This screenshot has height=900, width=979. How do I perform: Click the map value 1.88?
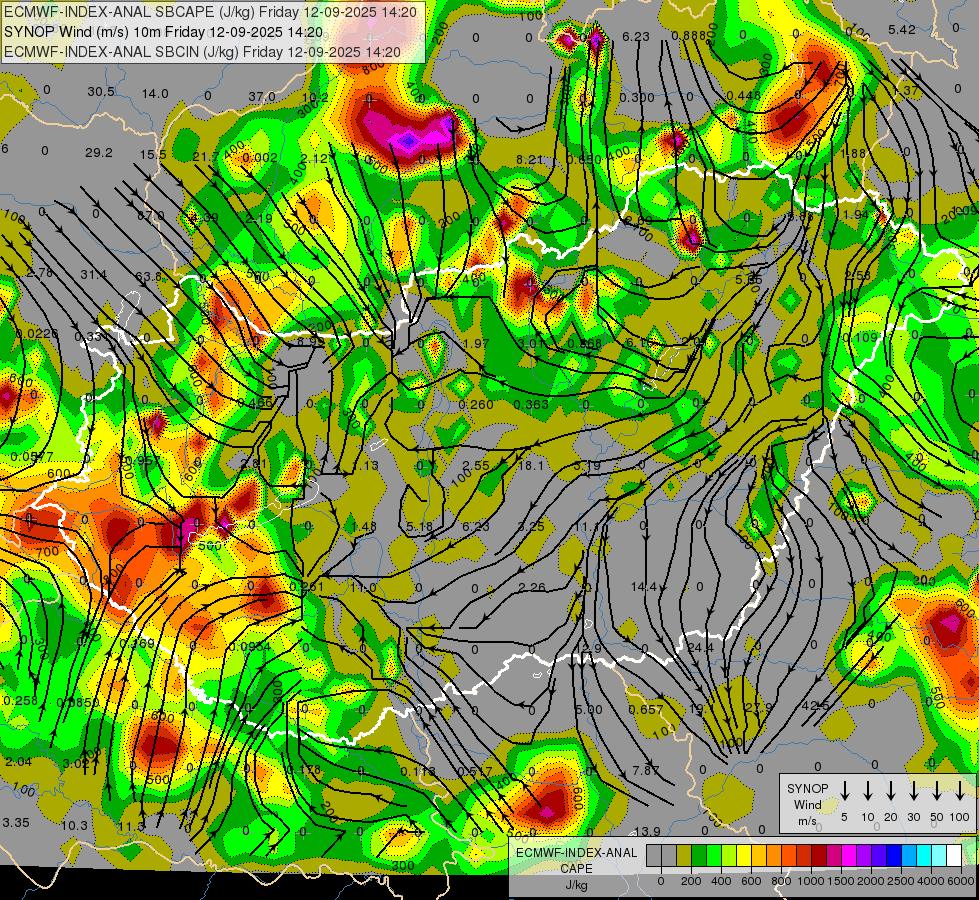point(854,154)
